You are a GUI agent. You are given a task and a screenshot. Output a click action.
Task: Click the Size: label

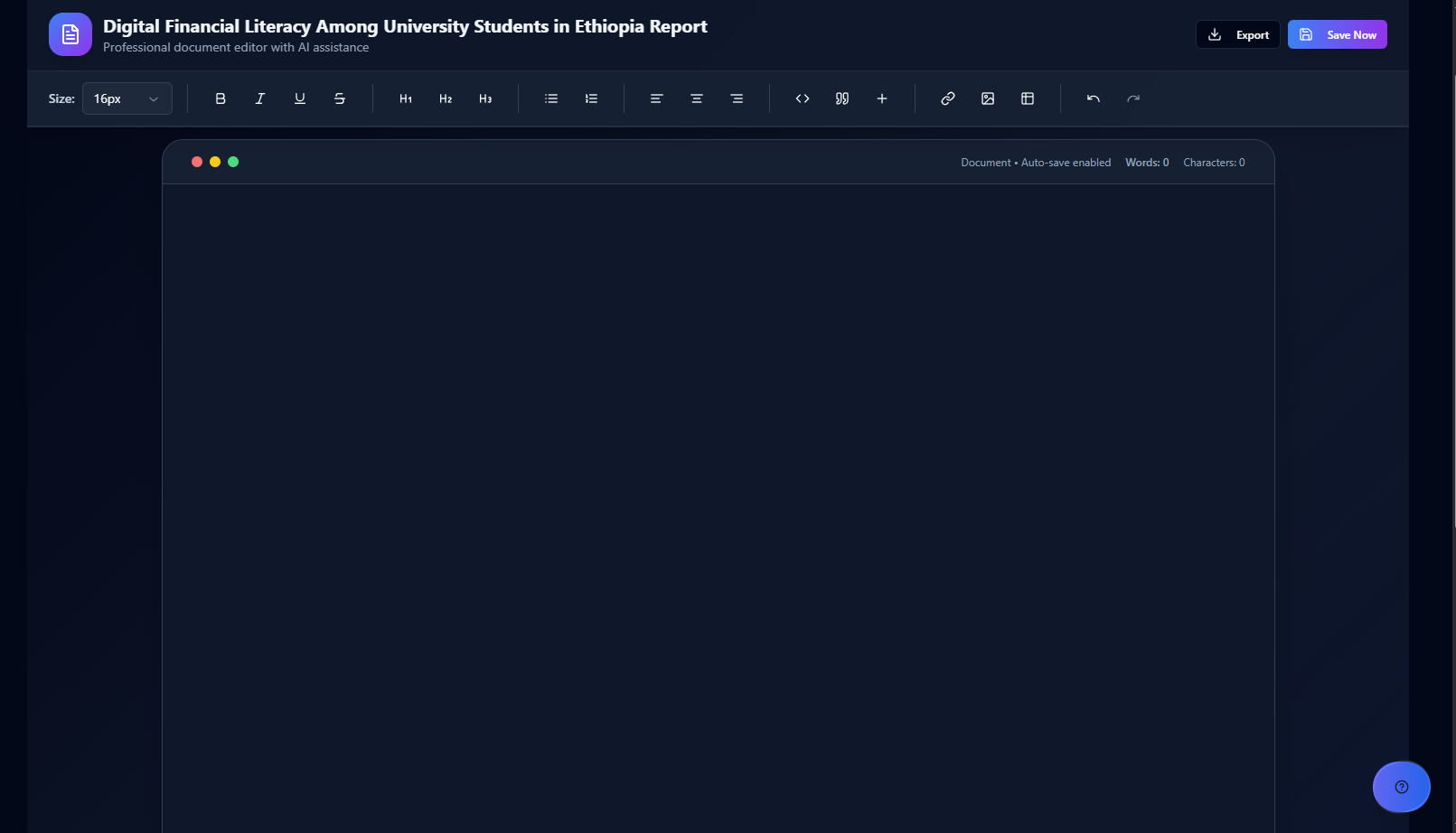click(x=61, y=98)
